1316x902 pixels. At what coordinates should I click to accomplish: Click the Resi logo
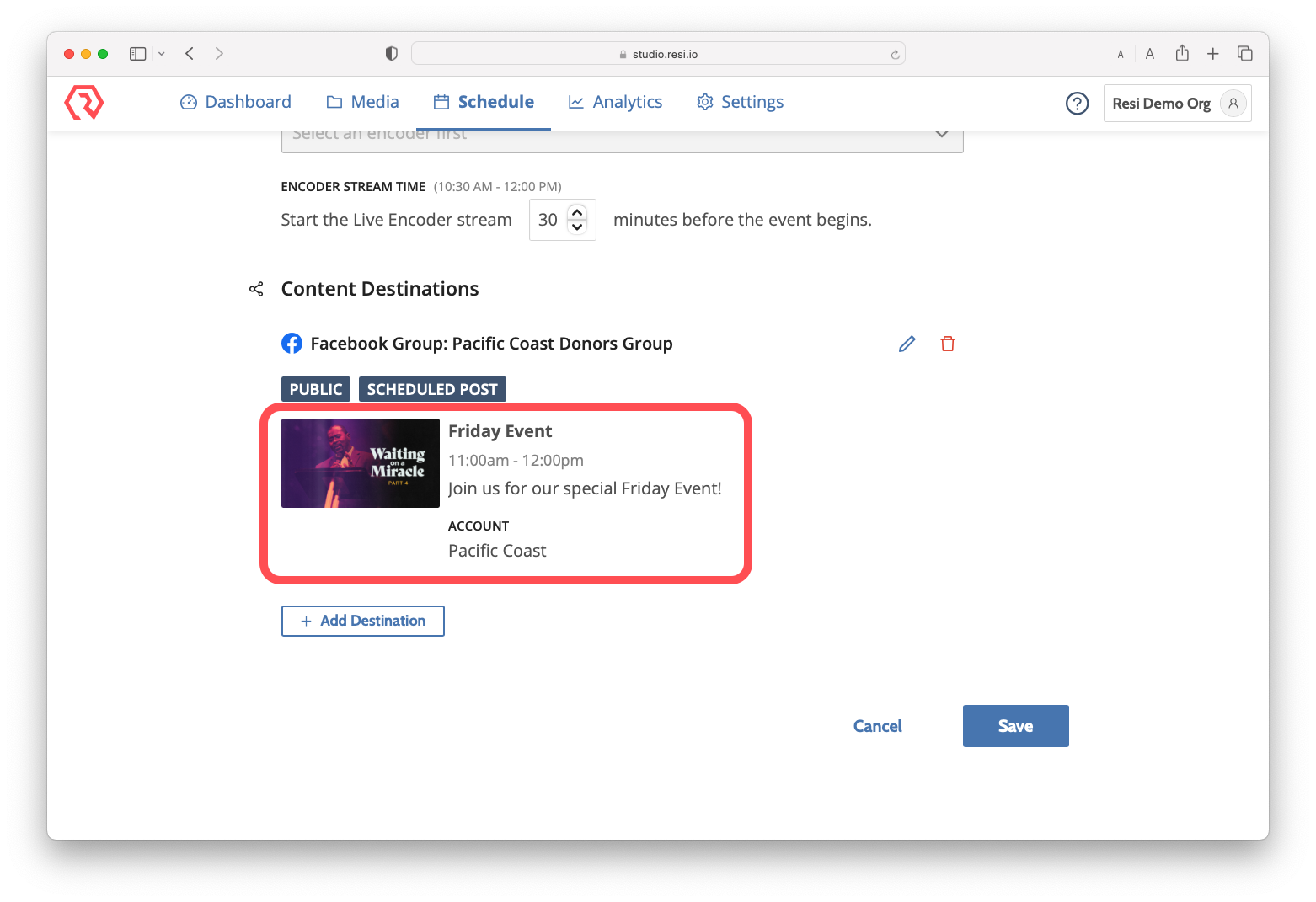(x=83, y=103)
